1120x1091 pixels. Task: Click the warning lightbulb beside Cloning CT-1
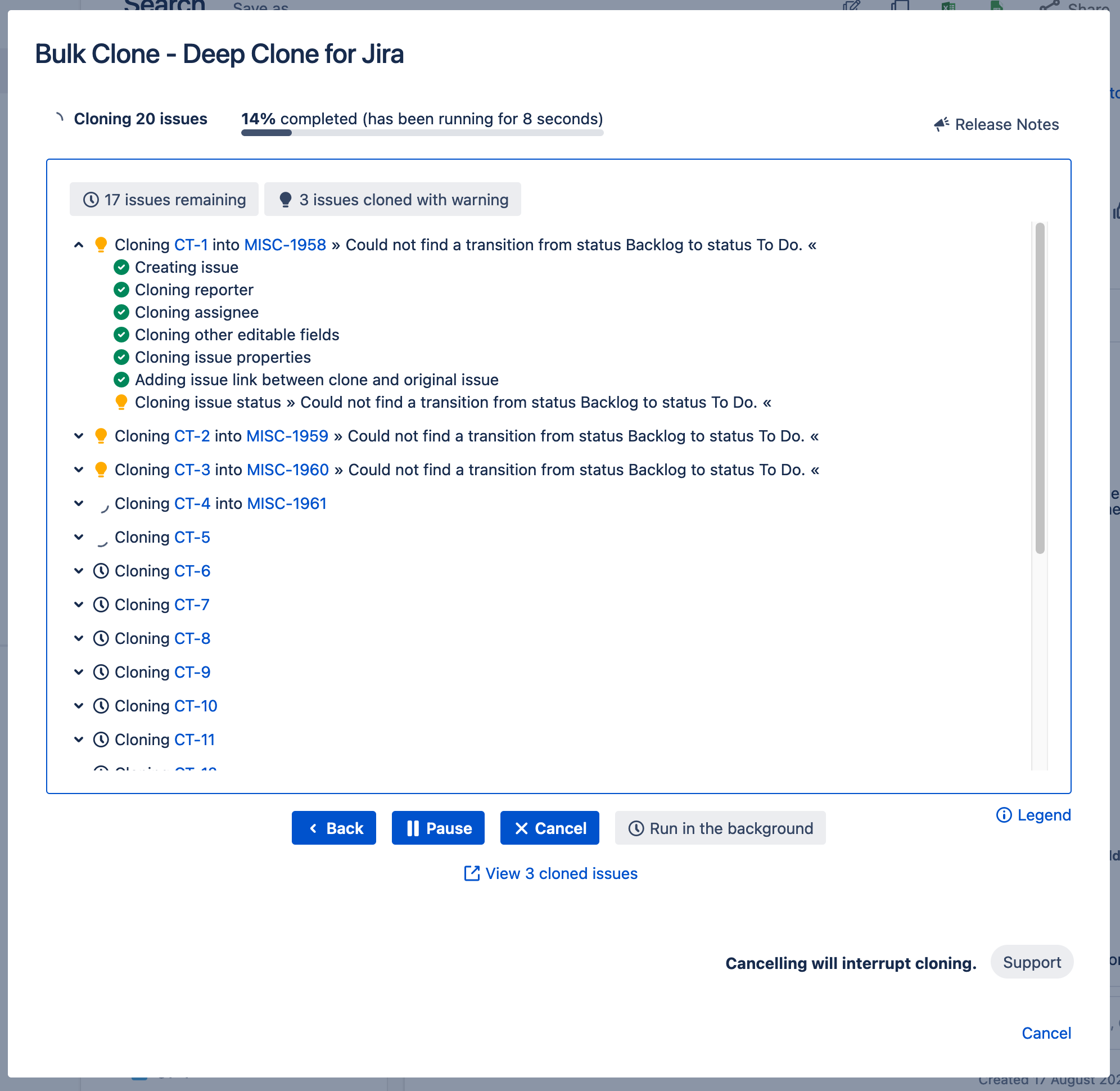coord(101,244)
